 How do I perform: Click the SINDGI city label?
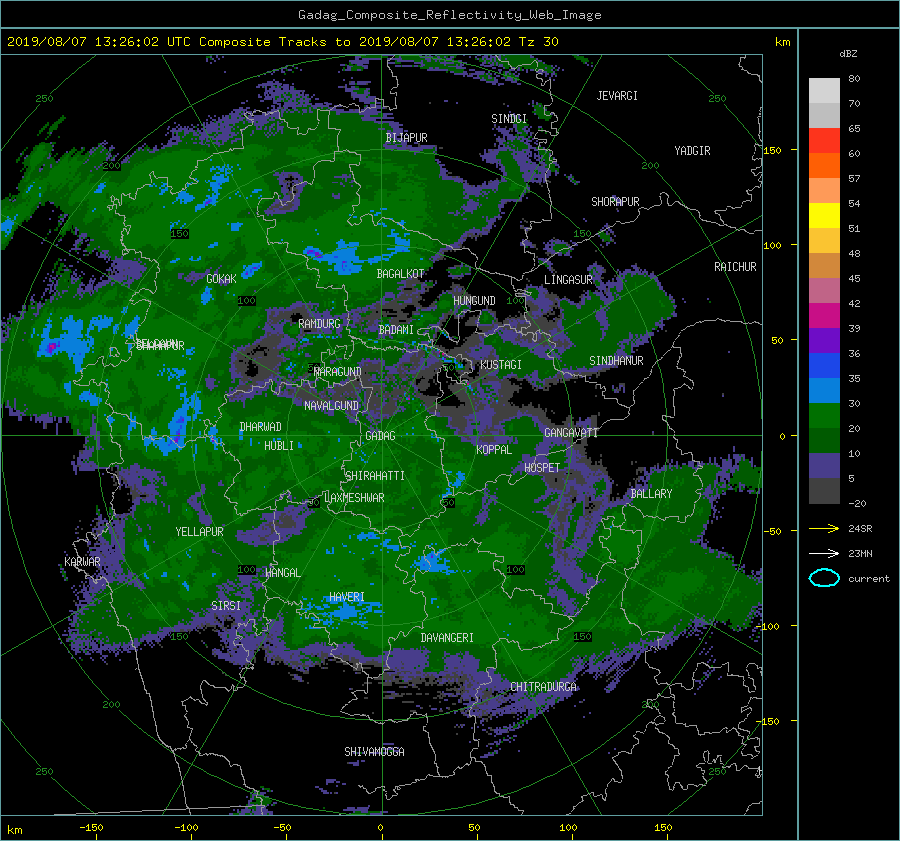pos(509,119)
